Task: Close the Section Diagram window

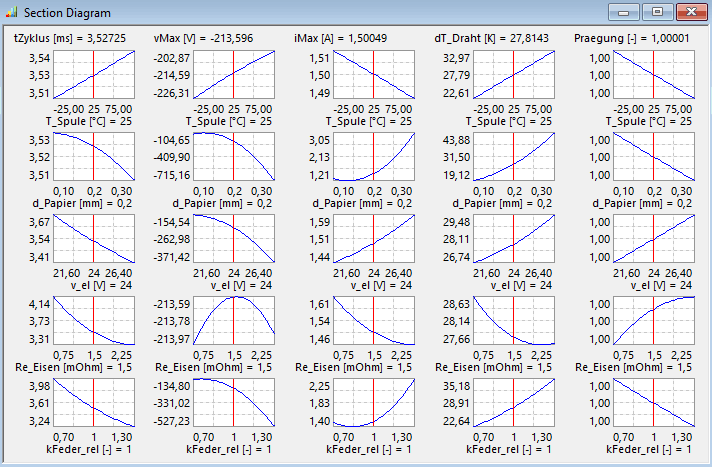Action: pos(691,12)
